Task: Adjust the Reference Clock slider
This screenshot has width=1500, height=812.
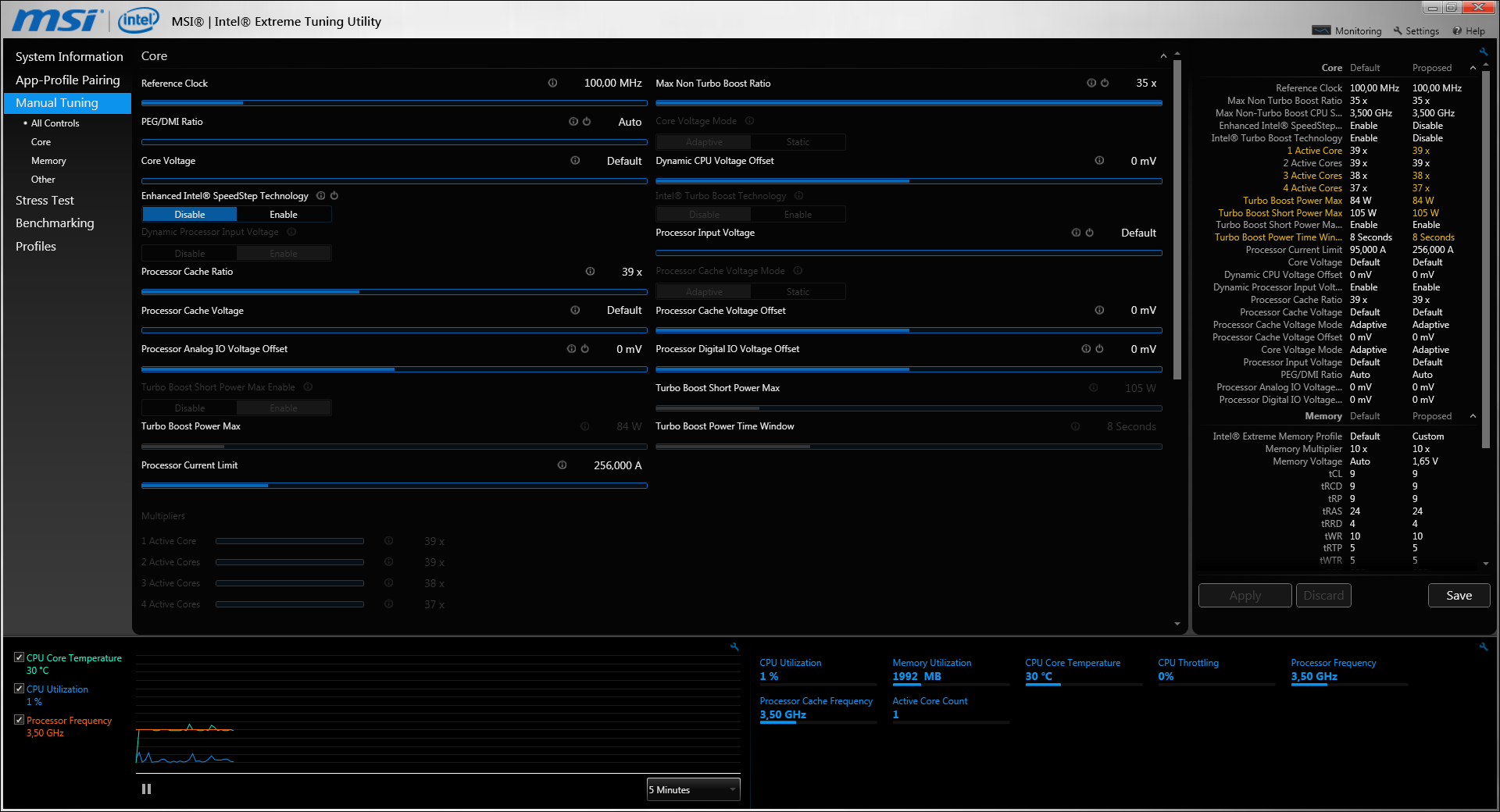Action: pyautogui.click(x=394, y=103)
